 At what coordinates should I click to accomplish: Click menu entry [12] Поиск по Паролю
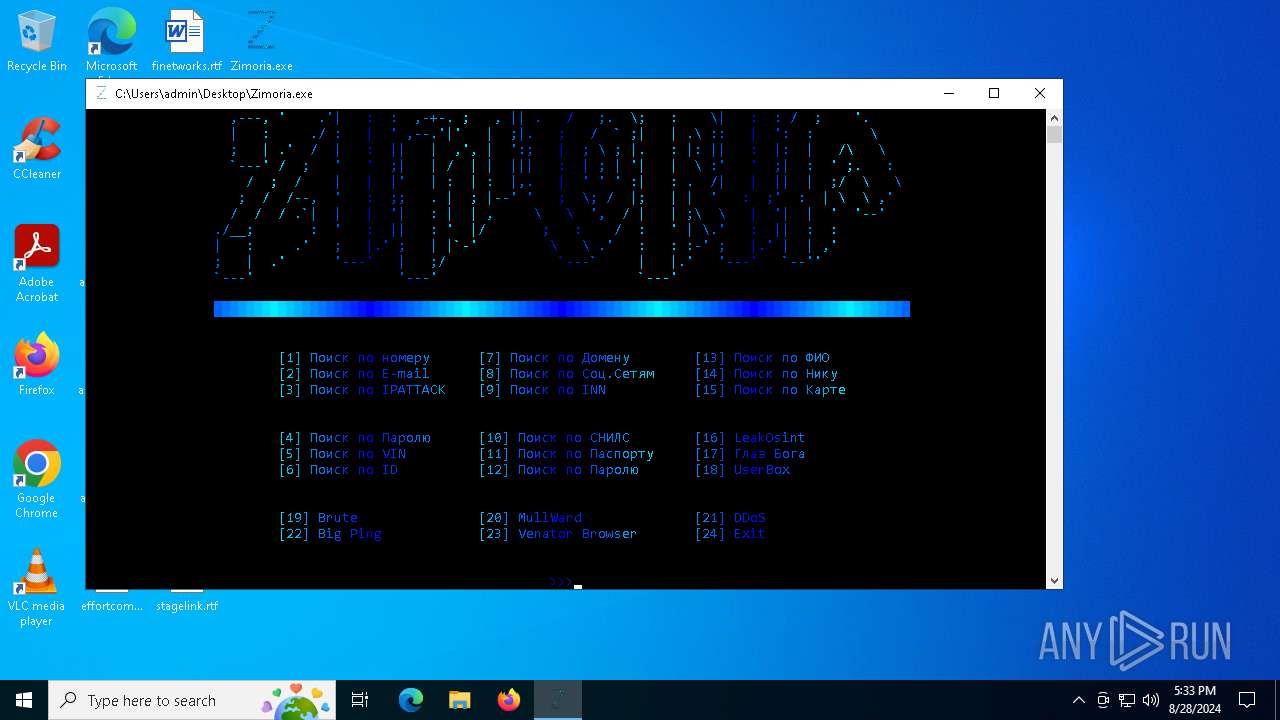[x=558, y=469]
